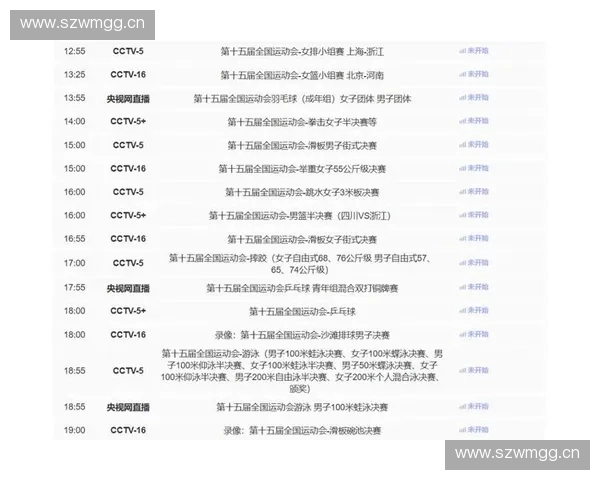The width and height of the screenshot is (600, 480).
Task: Click 未开始 status for 18:00 CCTV-5+ 乒乓球 row
Action: tap(474, 310)
